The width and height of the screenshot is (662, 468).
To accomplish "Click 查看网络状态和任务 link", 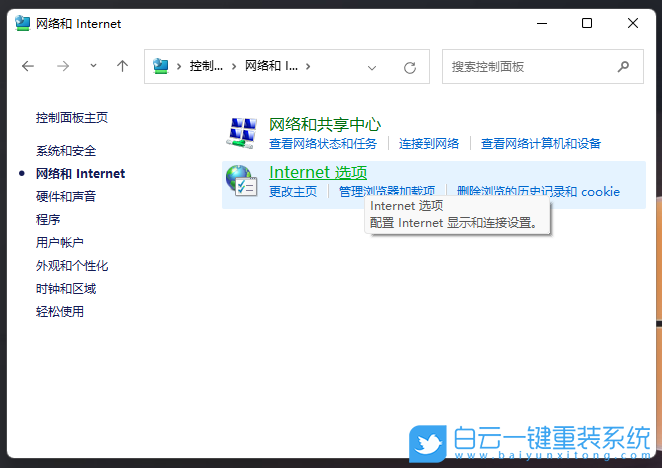I will [323, 144].
